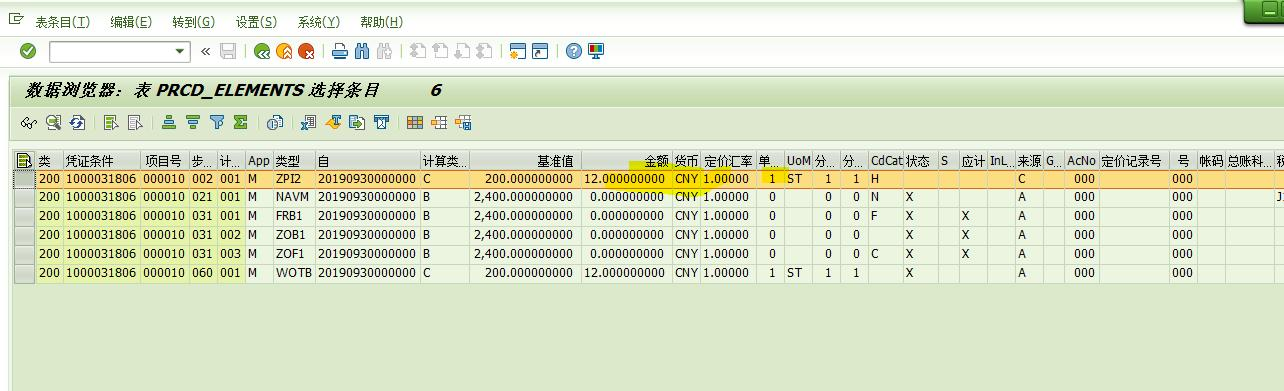Select the row marker for the ZPI2 row
This screenshot has width=1284, height=391.
click(24, 179)
